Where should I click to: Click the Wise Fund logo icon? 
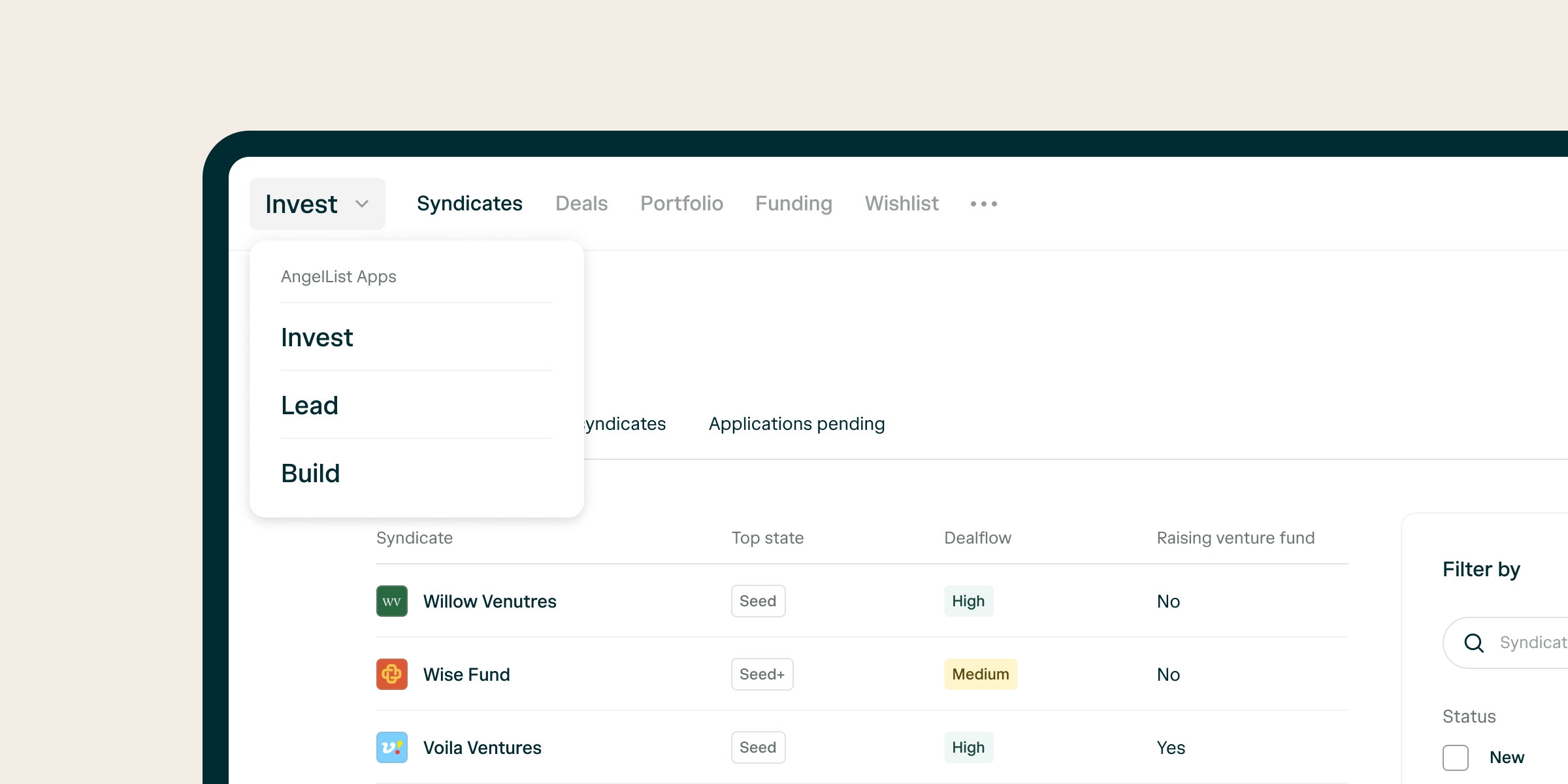pos(392,674)
